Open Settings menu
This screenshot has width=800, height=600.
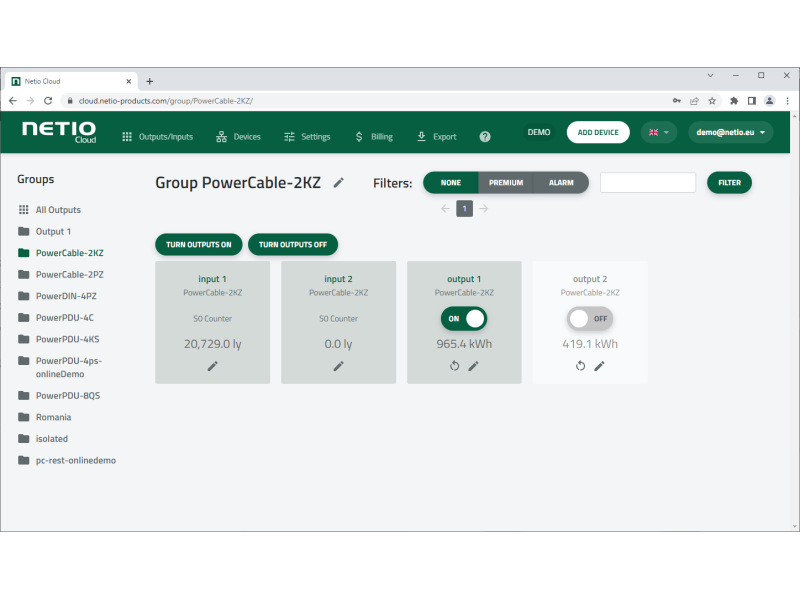click(x=307, y=137)
